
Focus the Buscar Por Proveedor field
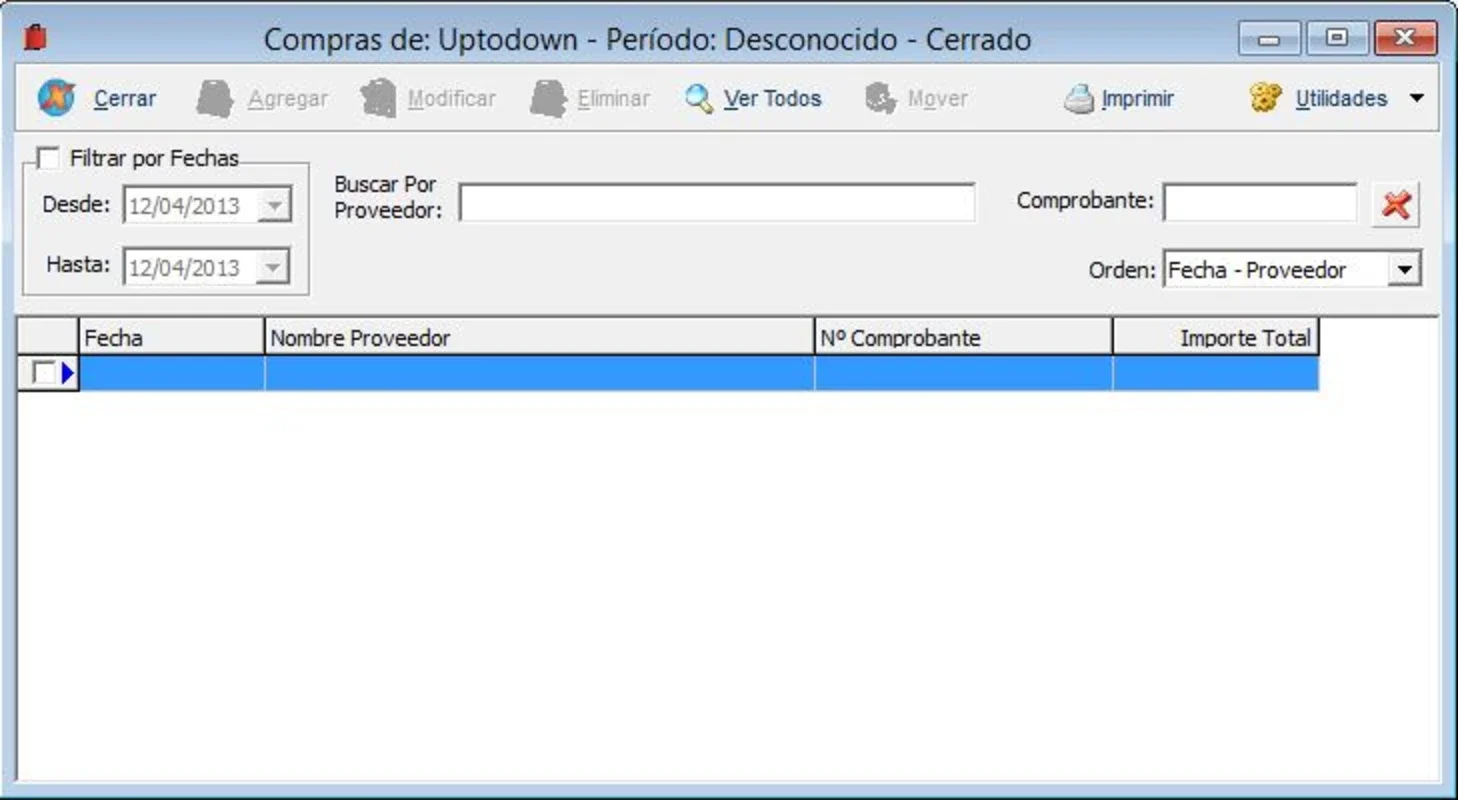[717, 202]
